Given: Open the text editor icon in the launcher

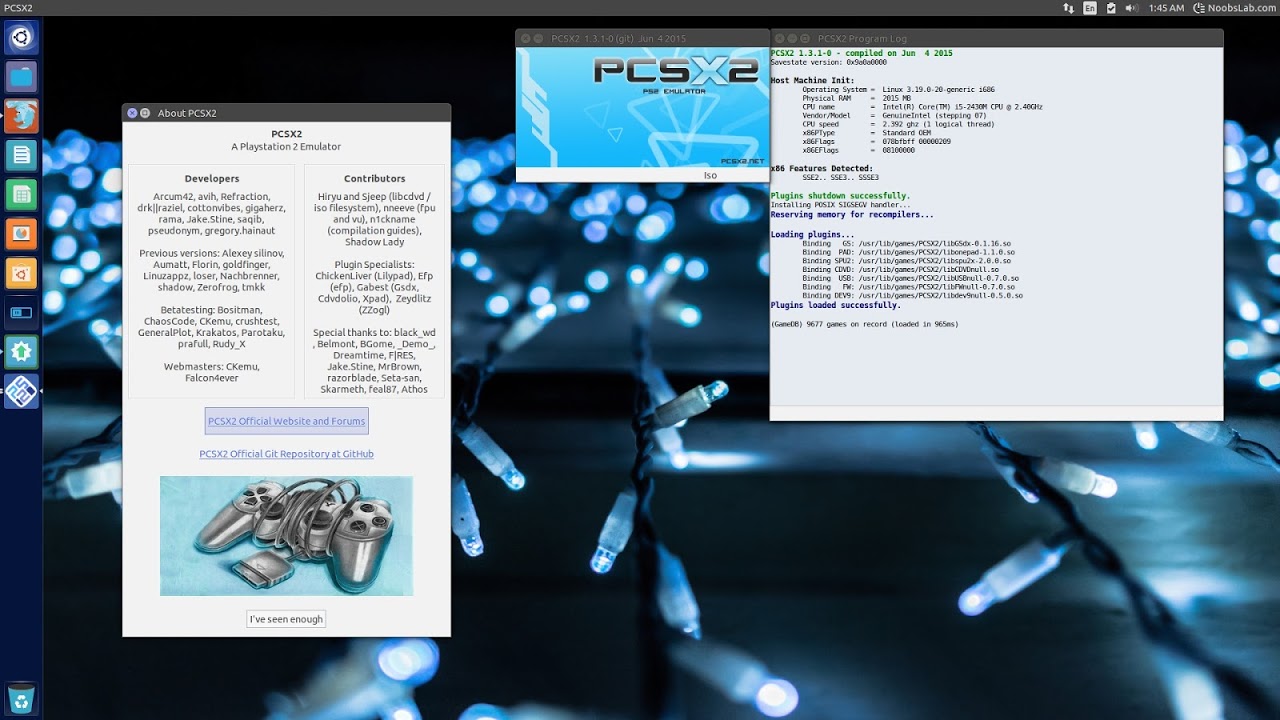Looking at the screenshot, I should click(x=20, y=155).
